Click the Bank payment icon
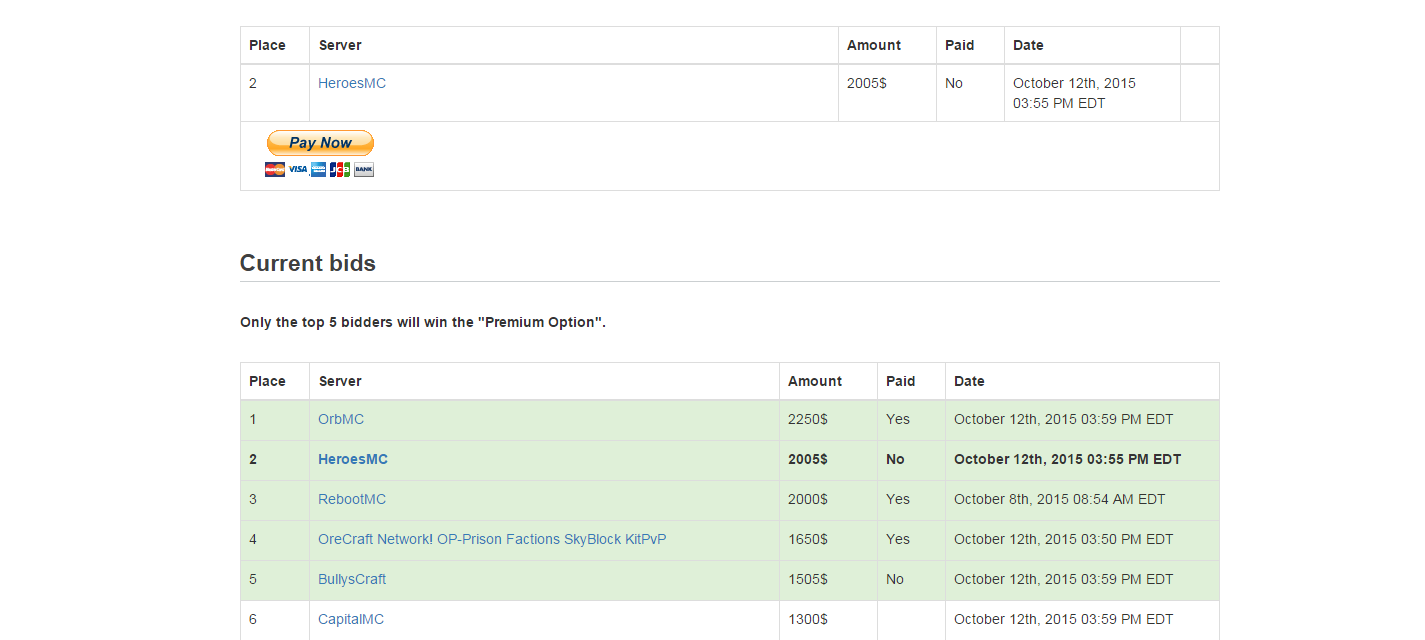The height and width of the screenshot is (640, 1425). click(363, 170)
